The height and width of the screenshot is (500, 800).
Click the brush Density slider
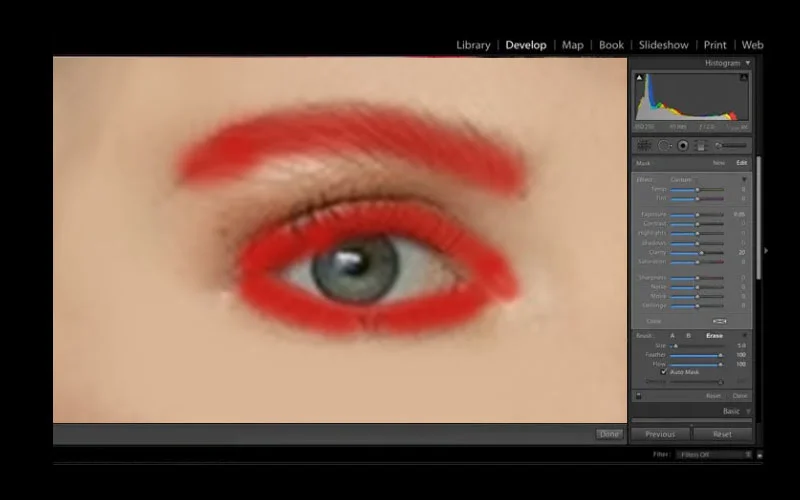(x=697, y=382)
